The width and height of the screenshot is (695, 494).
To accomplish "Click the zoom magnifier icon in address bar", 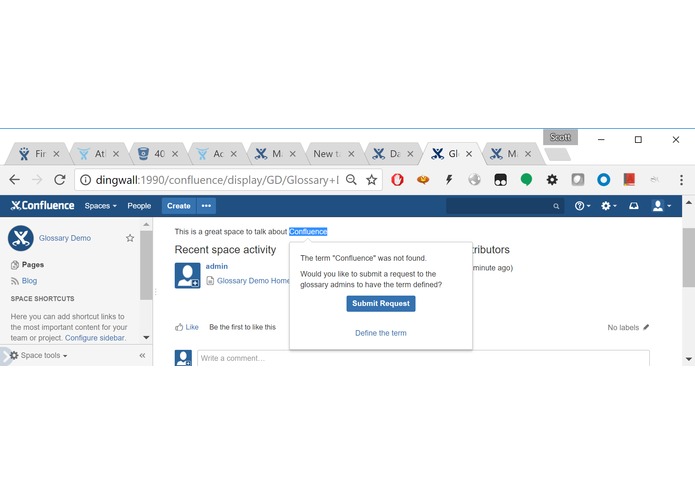I will coord(351,179).
